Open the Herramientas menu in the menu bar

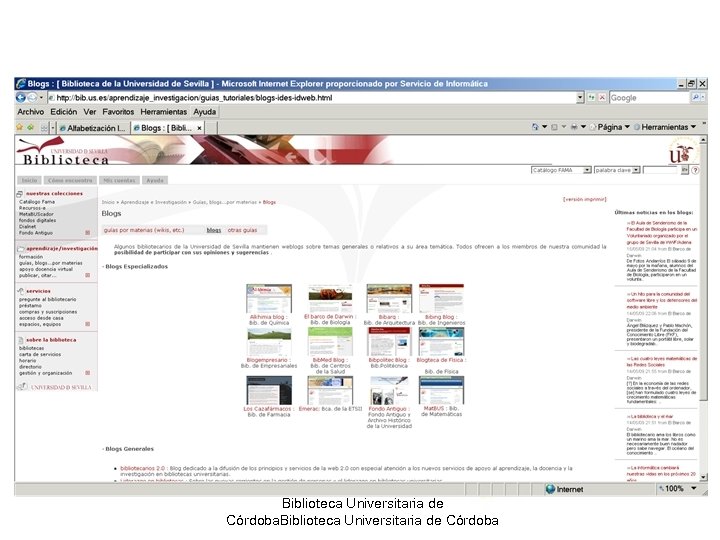click(x=163, y=112)
